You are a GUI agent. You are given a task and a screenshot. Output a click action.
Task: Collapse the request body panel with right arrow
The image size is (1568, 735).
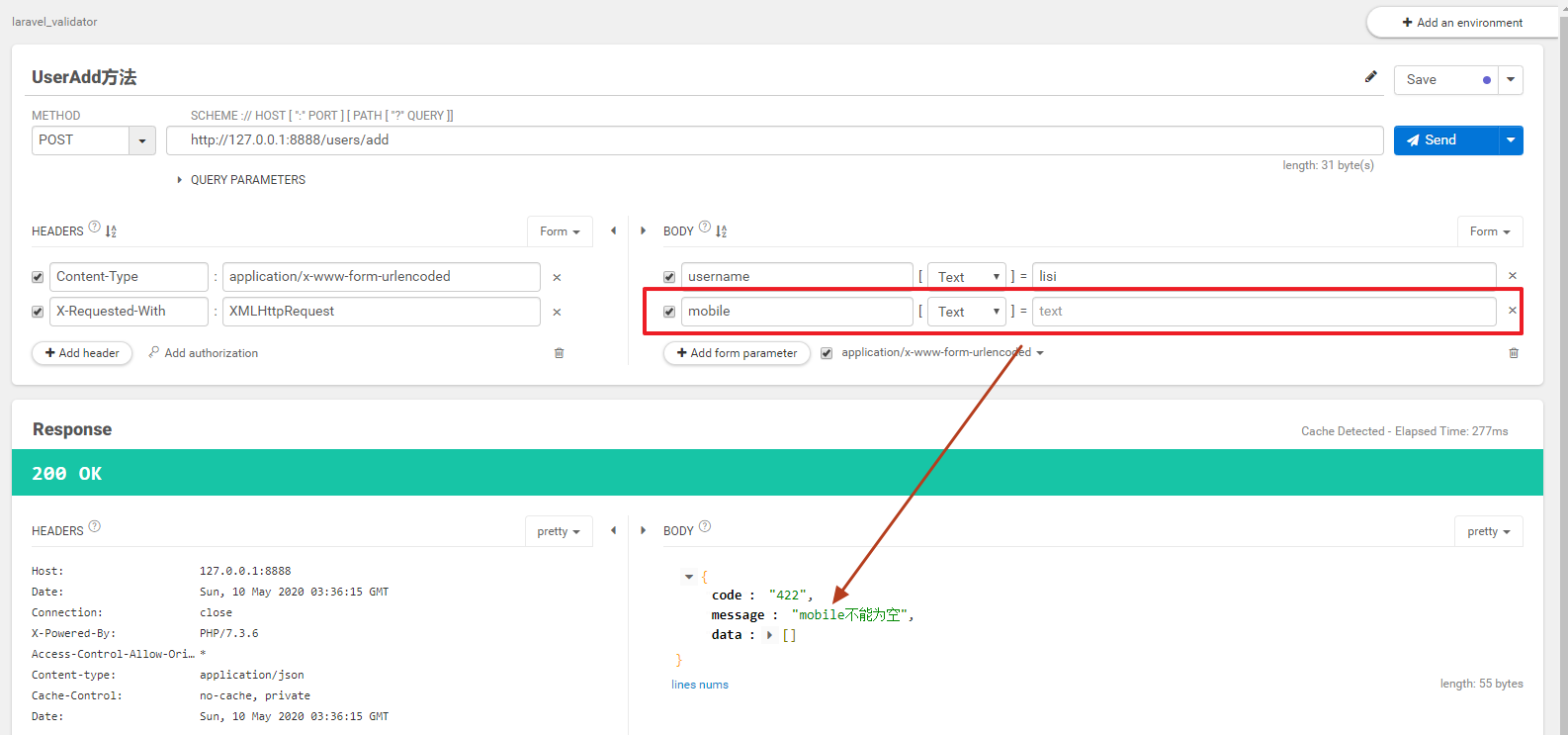coord(643,230)
